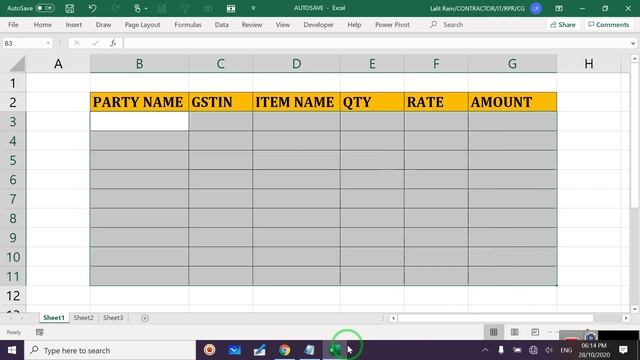The image size is (640, 360).
Task: Click the ITEM NAME header cell
Action: coord(296,102)
